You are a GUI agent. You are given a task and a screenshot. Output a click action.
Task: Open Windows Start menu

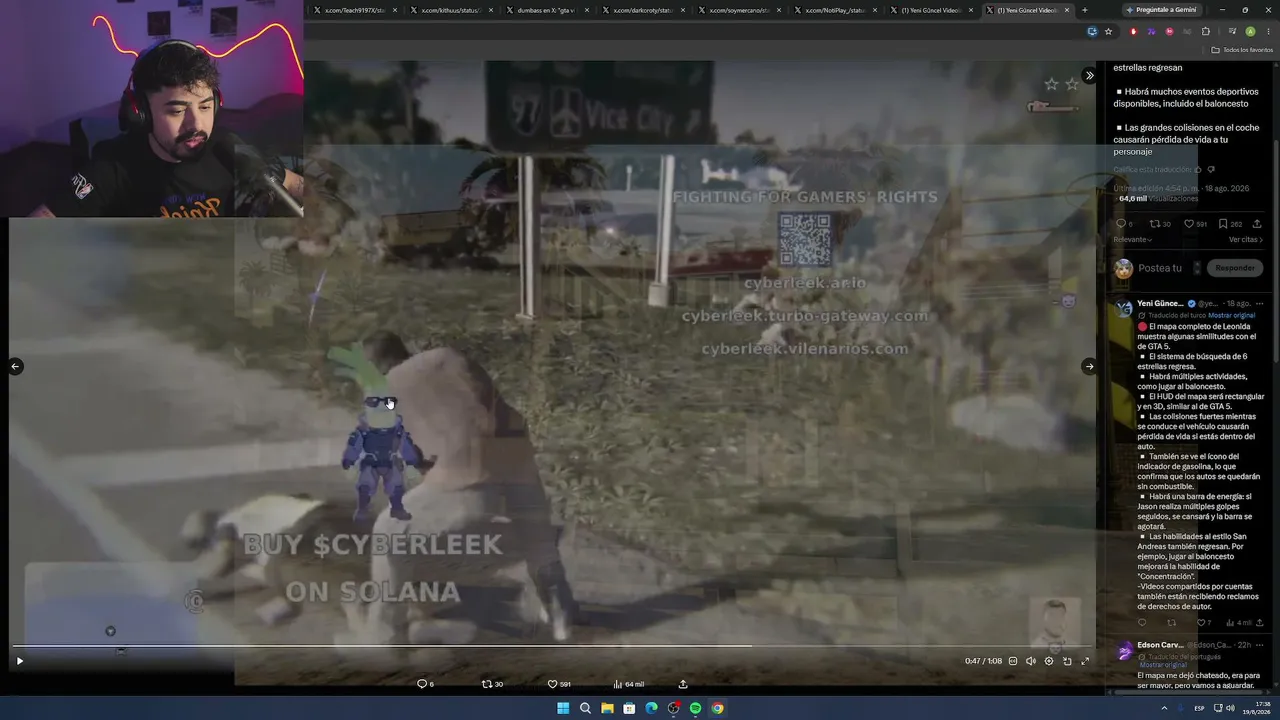(x=563, y=708)
